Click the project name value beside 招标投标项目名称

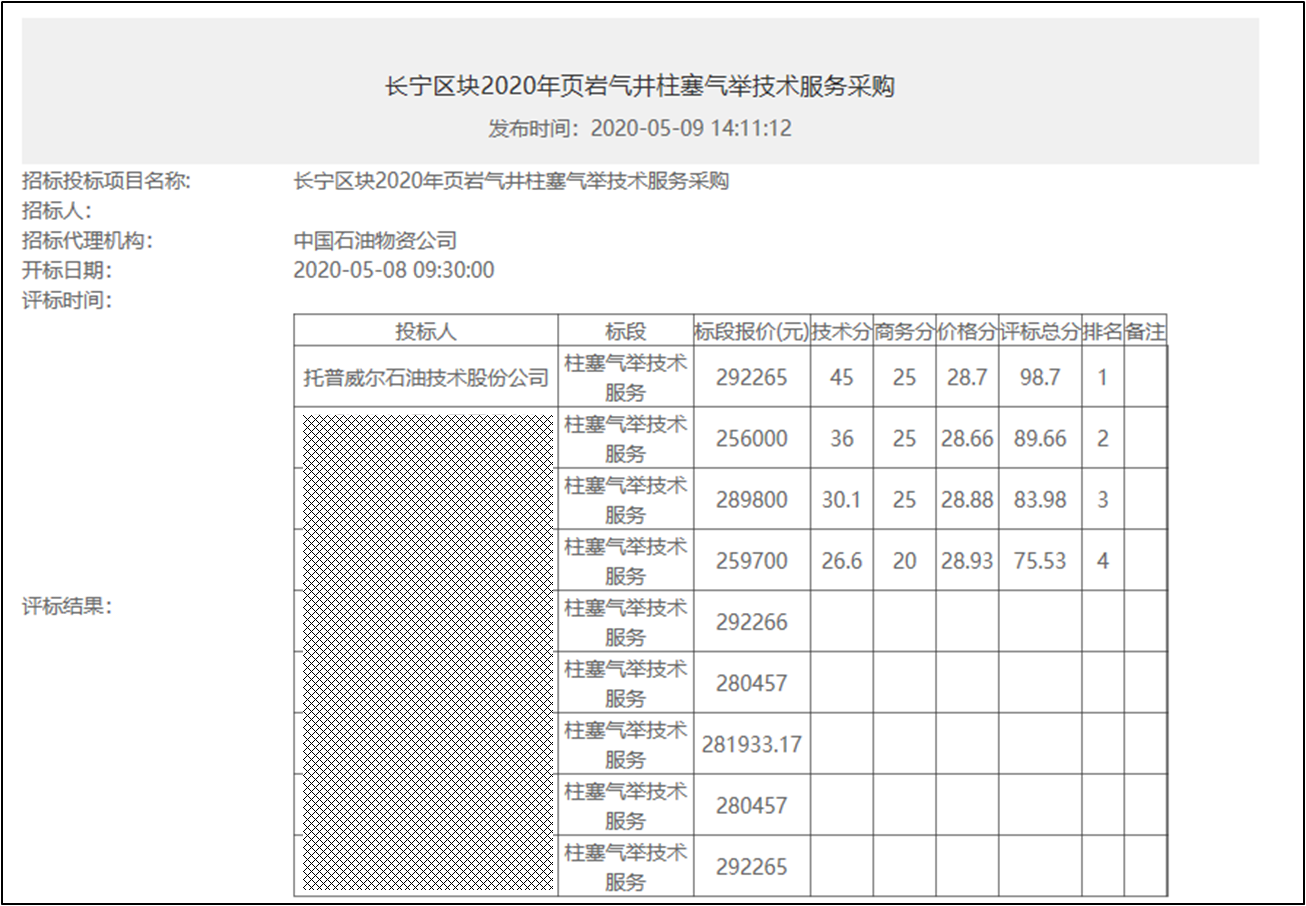point(511,182)
